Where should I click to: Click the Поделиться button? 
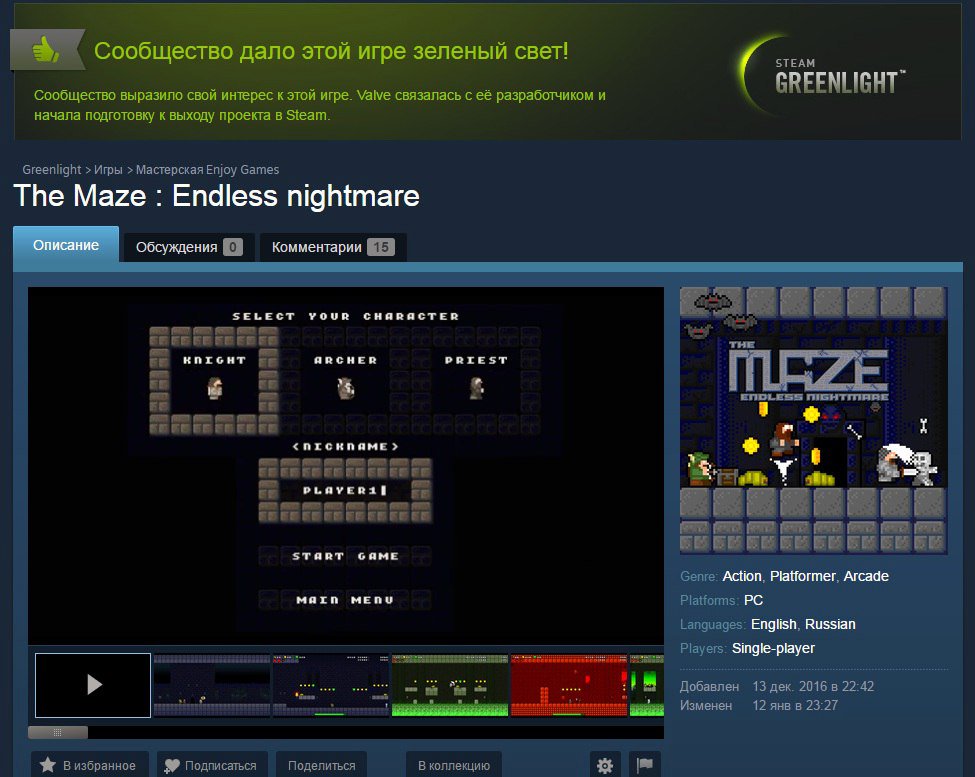321,765
